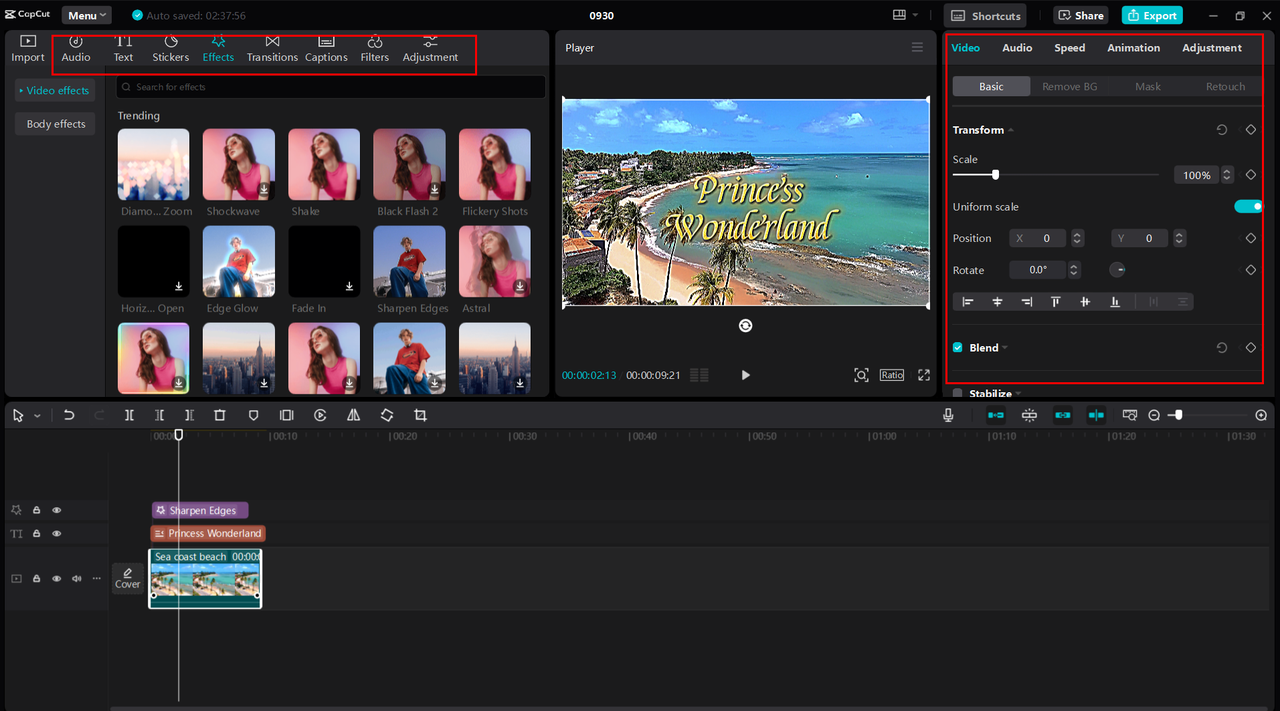Click the Rotate degree stepper arrows
Image resolution: width=1280 pixels, height=711 pixels.
[1074, 270]
